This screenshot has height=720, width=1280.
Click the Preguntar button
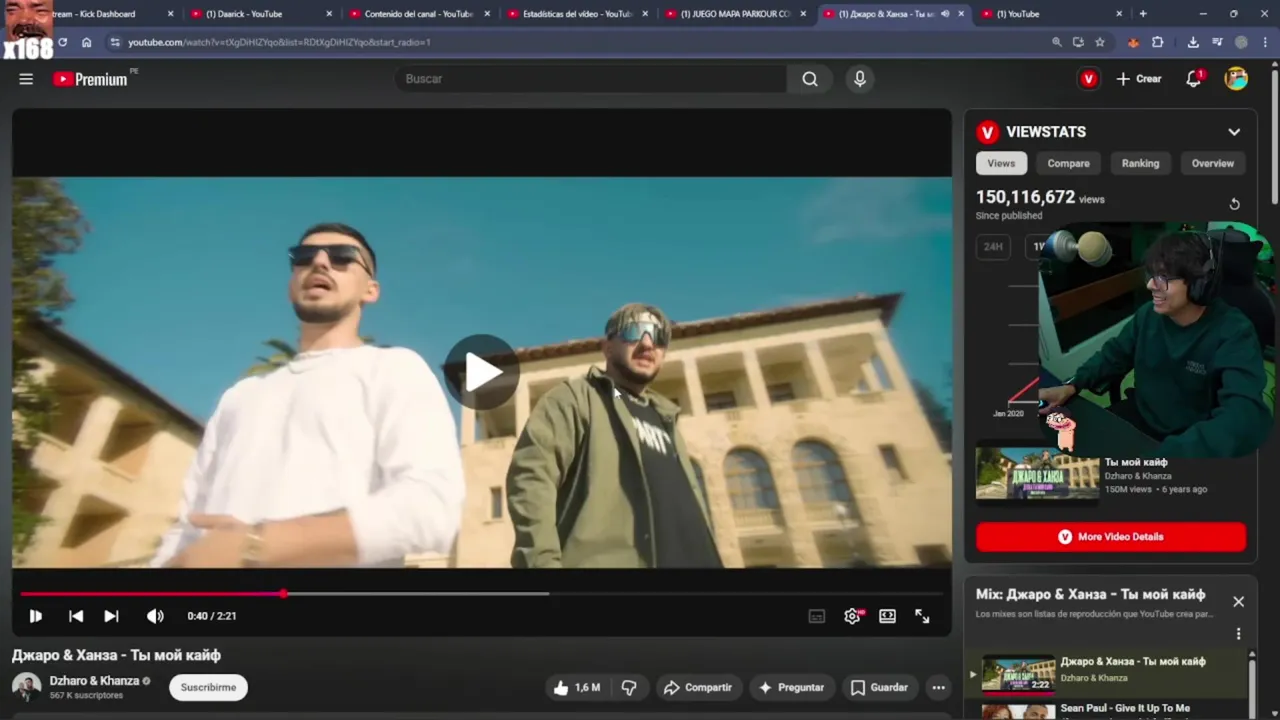coord(791,687)
